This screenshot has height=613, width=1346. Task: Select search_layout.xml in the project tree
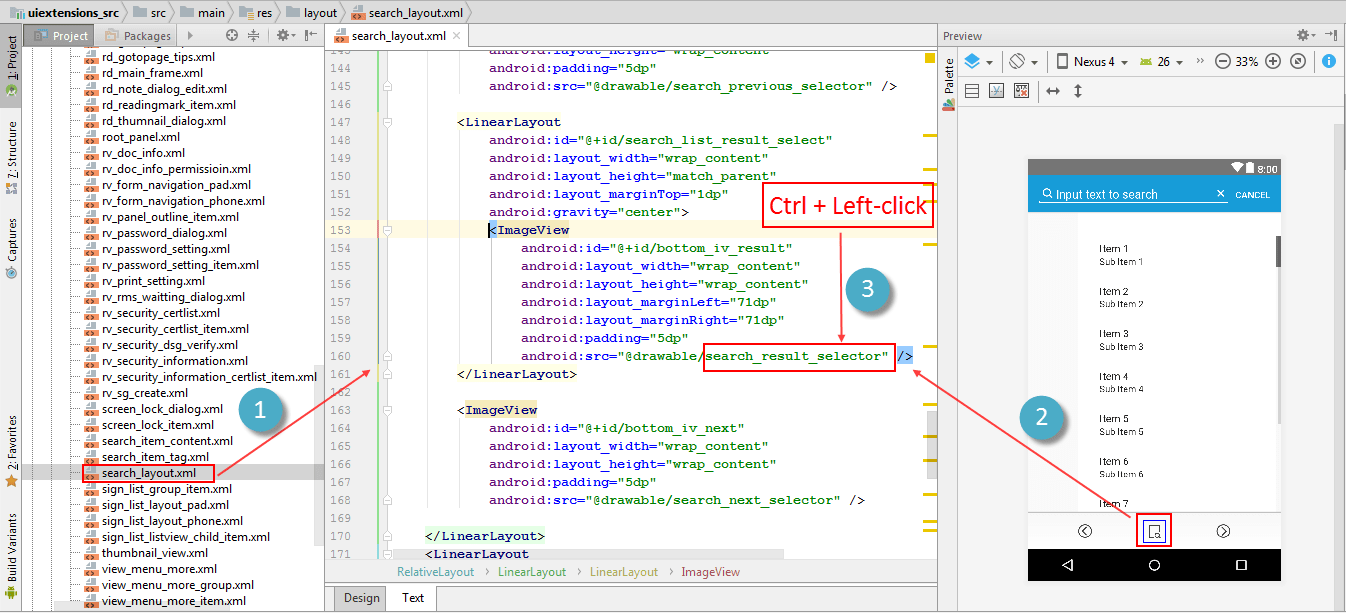click(x=149, y=473)
